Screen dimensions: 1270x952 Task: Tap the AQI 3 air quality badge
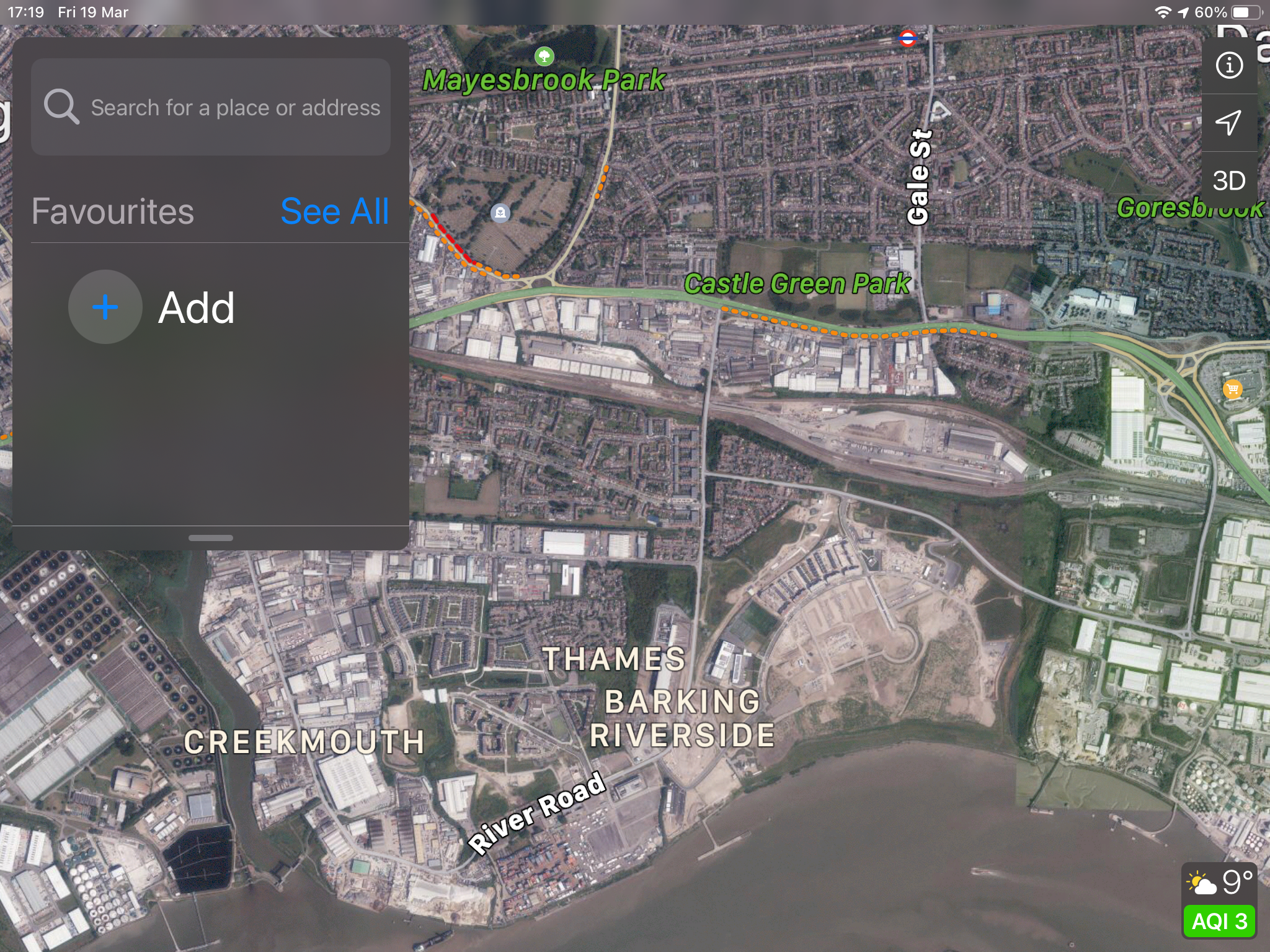(1220, 921)
